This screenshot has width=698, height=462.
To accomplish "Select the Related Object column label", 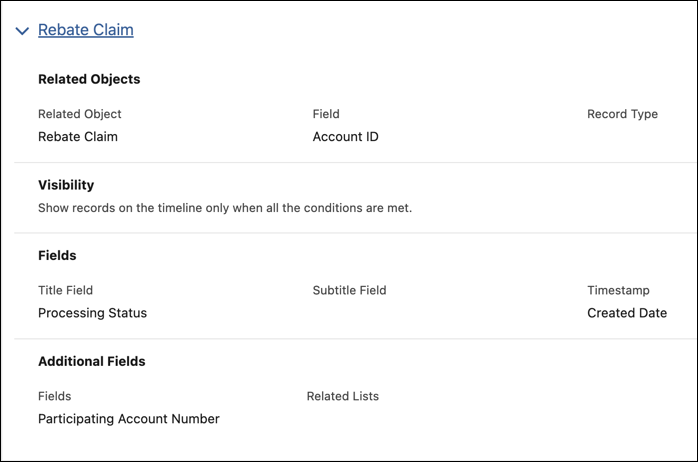I will [x=80, y=114].
